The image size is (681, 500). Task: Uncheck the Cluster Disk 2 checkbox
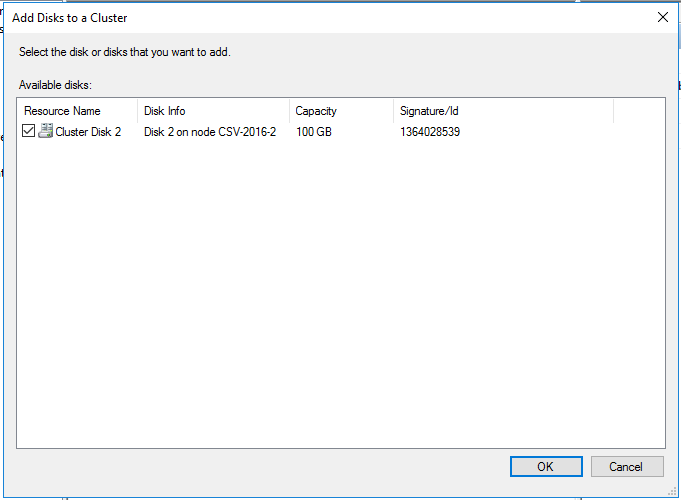tap(29, 131)
